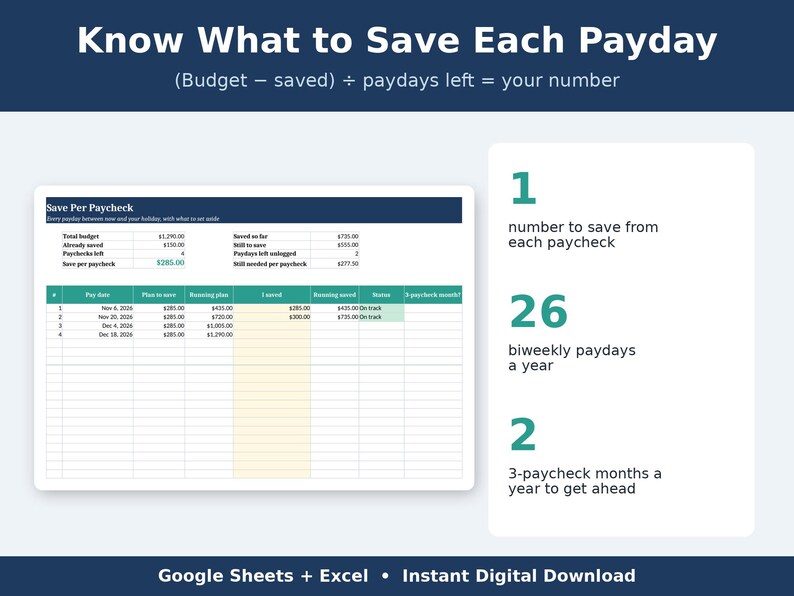Select the $277.50 still needed value
This screenshot has width=794, height=596.
click(335, 263)
